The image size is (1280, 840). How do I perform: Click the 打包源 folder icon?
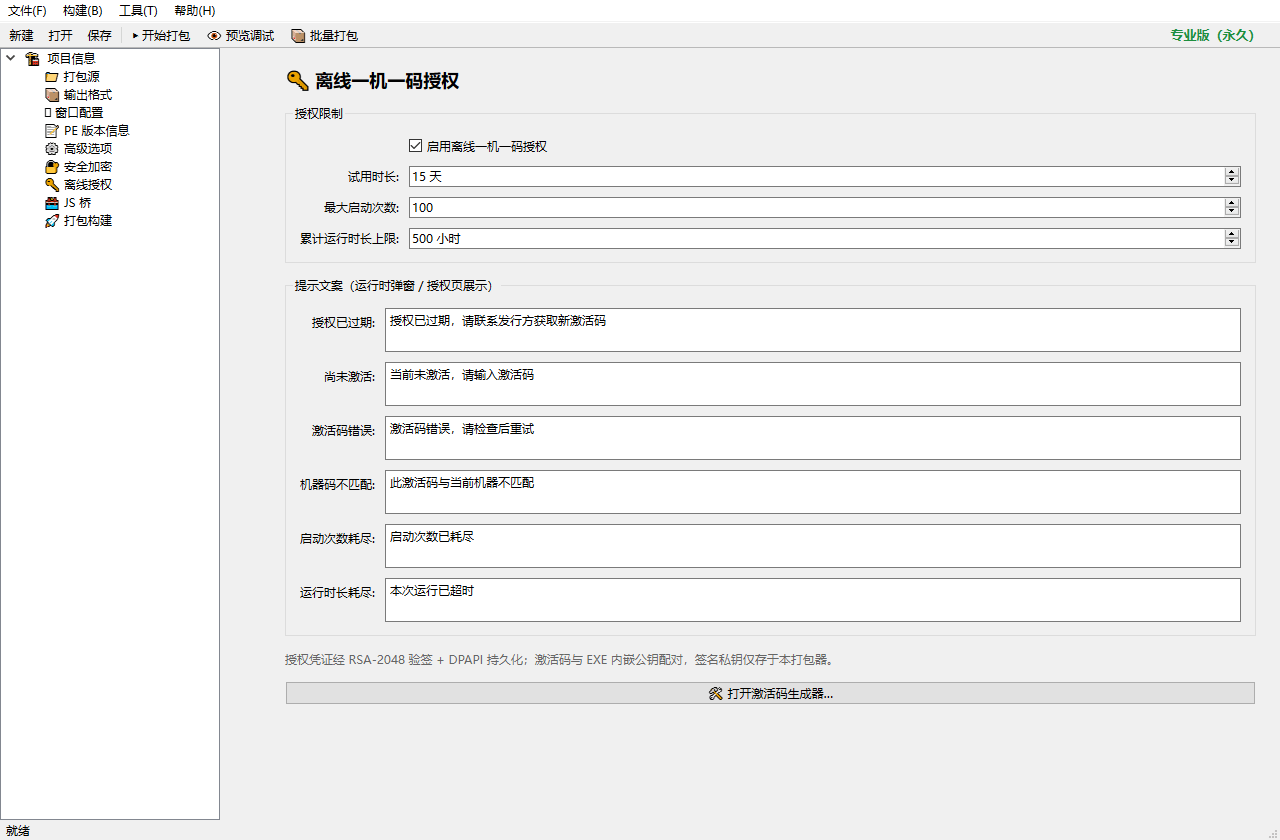pos(52,77)
